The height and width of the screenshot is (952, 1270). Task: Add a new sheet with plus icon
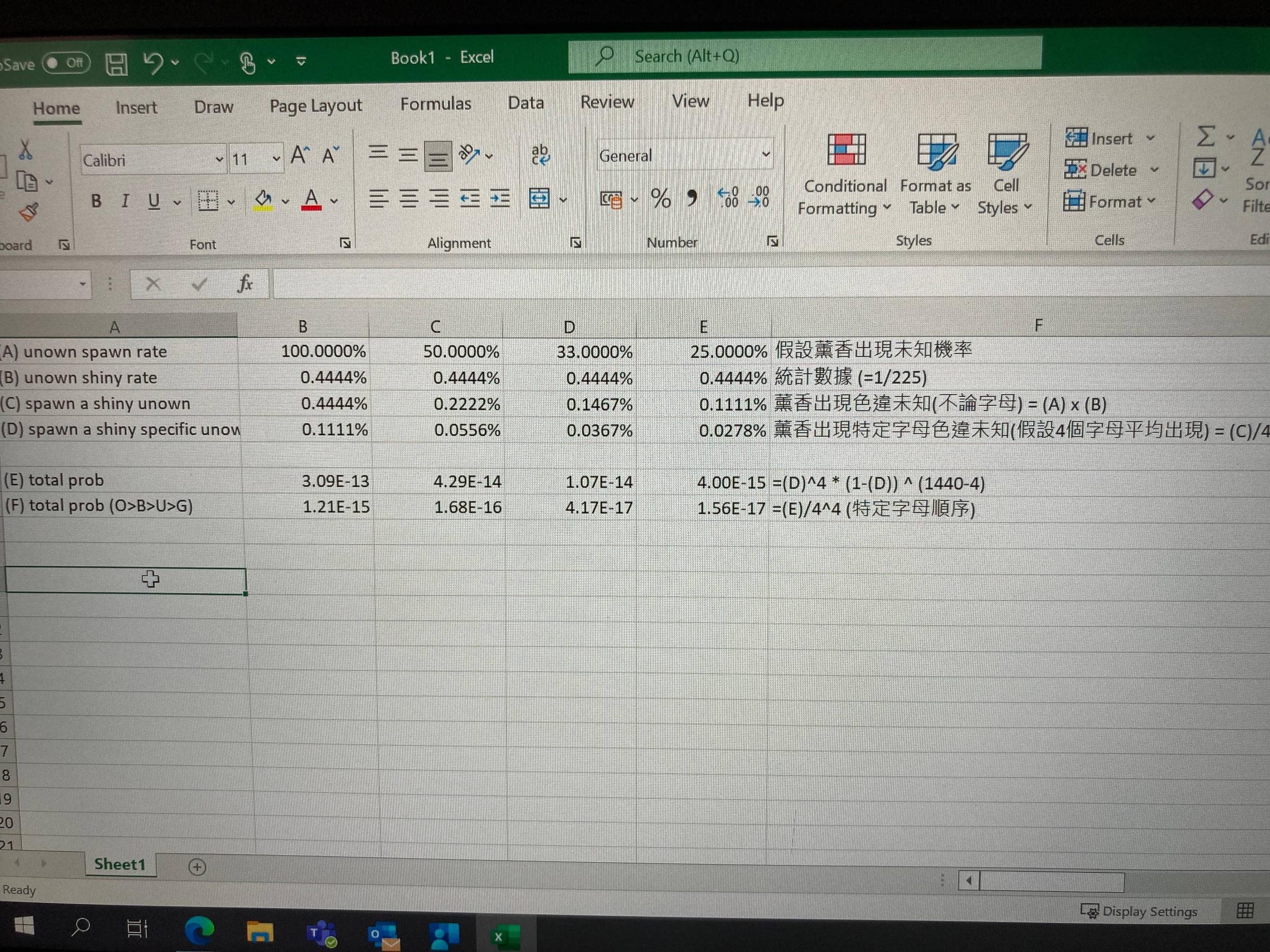click(x=197, y=867)
